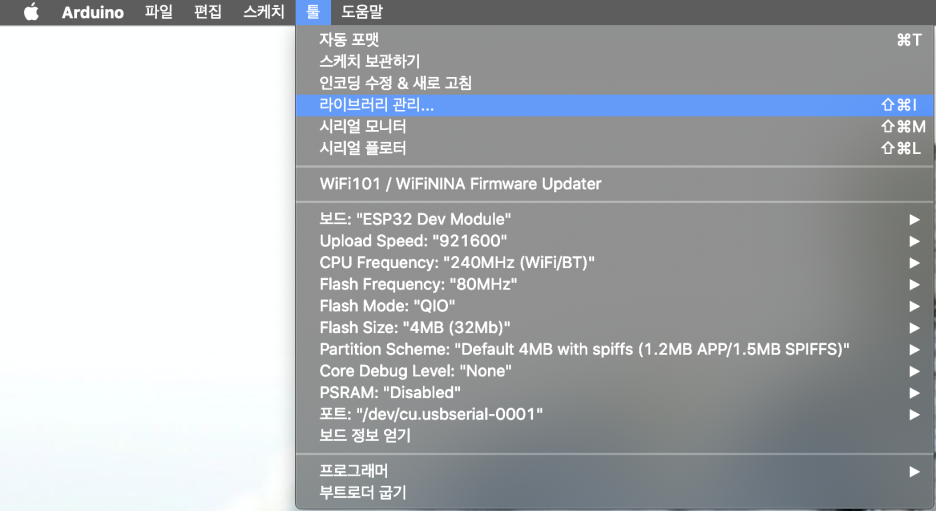
Task: Expand the 프로그래머 submenu
Action: pyautogui.click(x=615, y=471)
